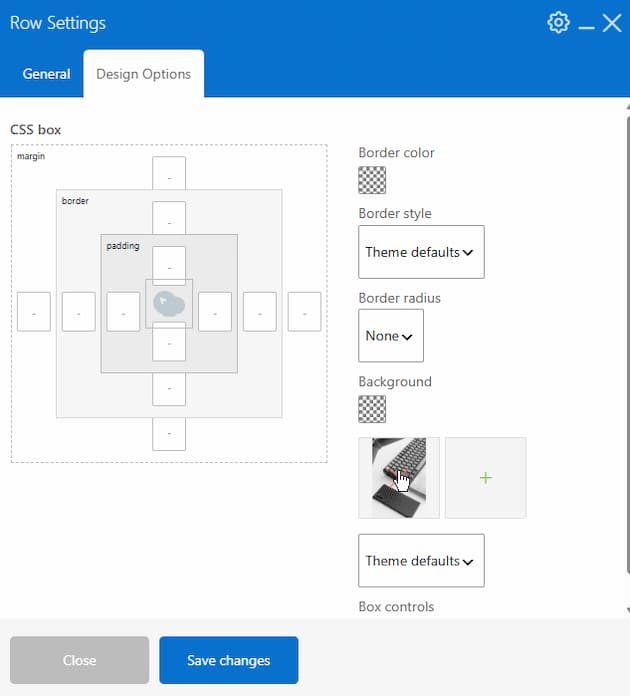Click the gray Close button
This screenshot has height=696, width=630.
pyautogui.click(x=79, y=660)
